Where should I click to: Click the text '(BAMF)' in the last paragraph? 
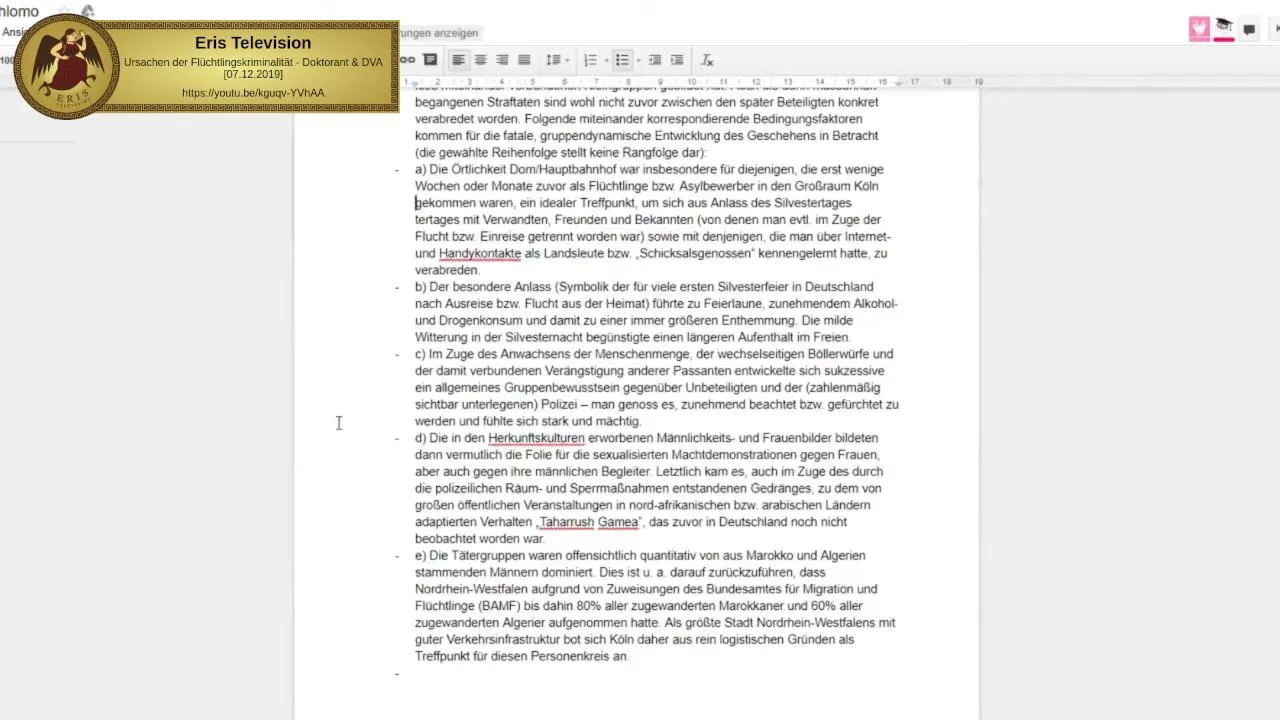pyautogui.click(x=499, y=606)
